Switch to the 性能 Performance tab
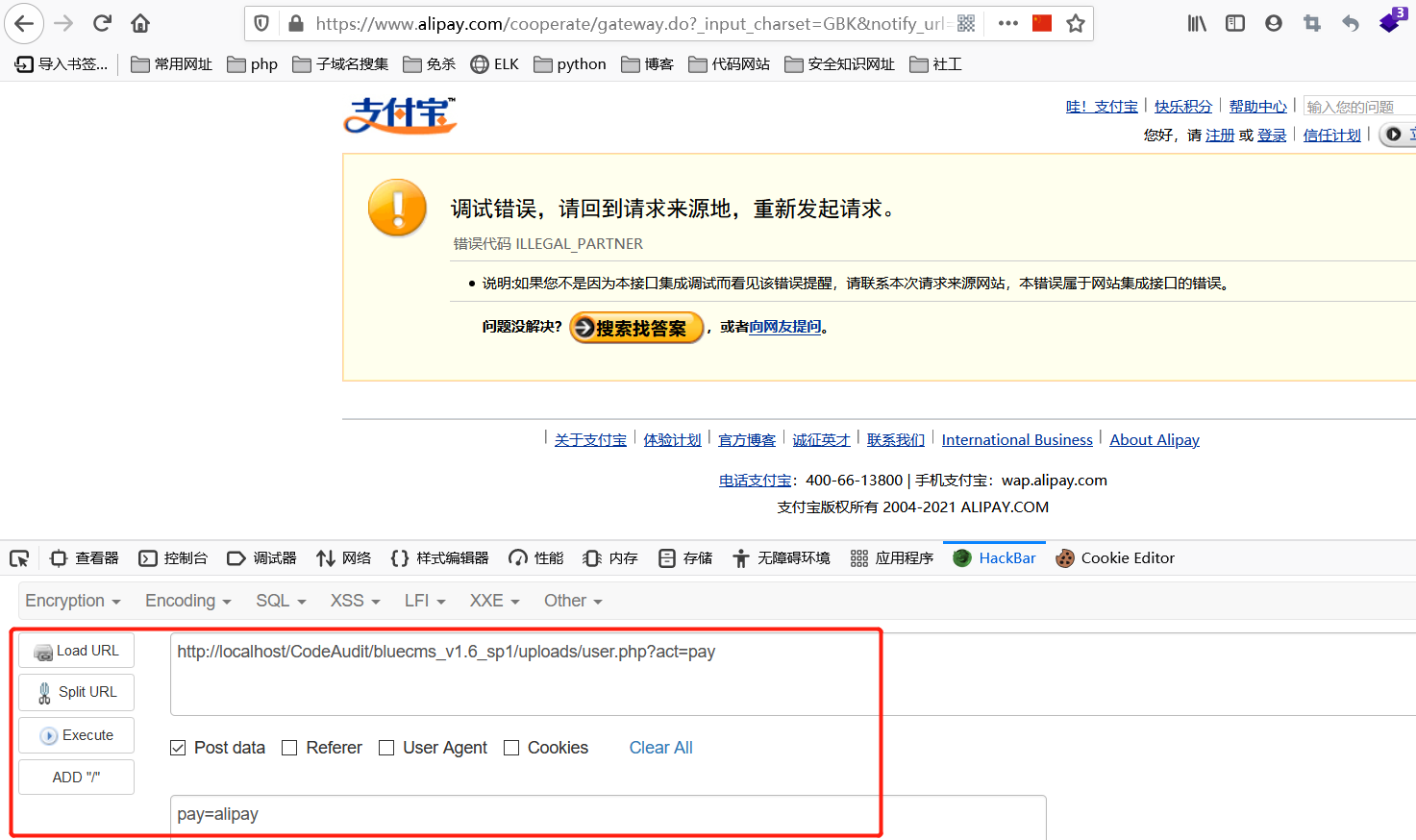The image size is (1416, 840). pyautogui.click(x=535, y=558)
